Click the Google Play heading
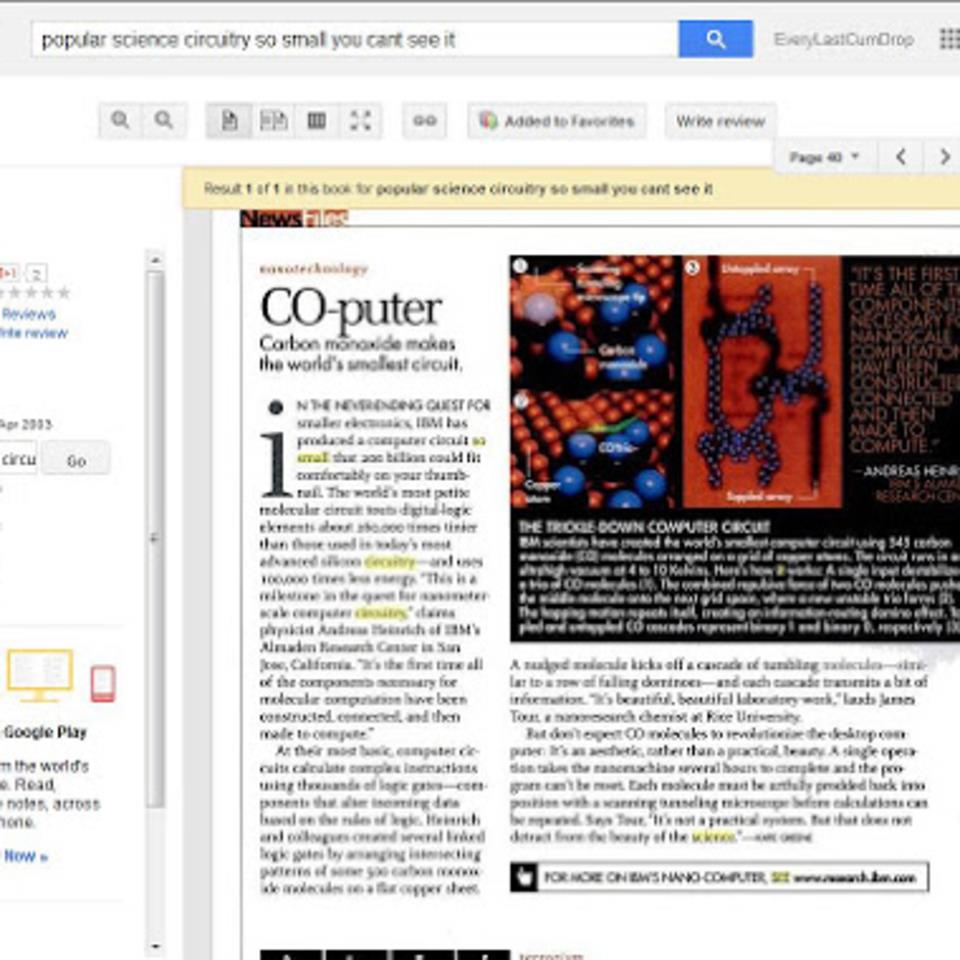960x960 pixels. [45, 732]
